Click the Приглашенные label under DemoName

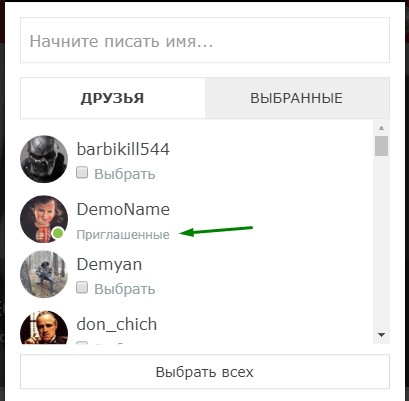pyautogui.click(x=123, y=235)
